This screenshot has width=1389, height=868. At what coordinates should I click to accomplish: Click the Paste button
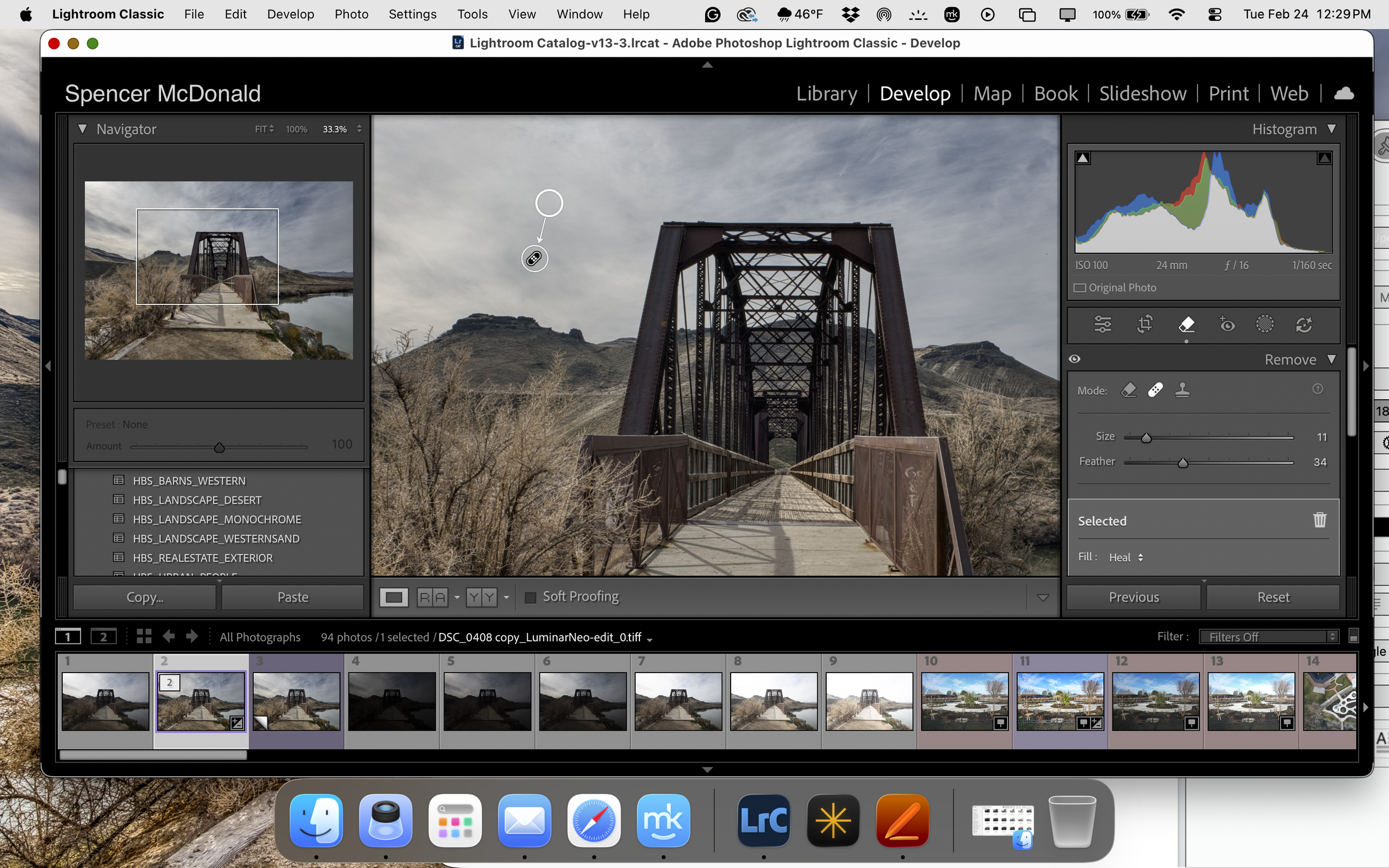coord(292,597)
